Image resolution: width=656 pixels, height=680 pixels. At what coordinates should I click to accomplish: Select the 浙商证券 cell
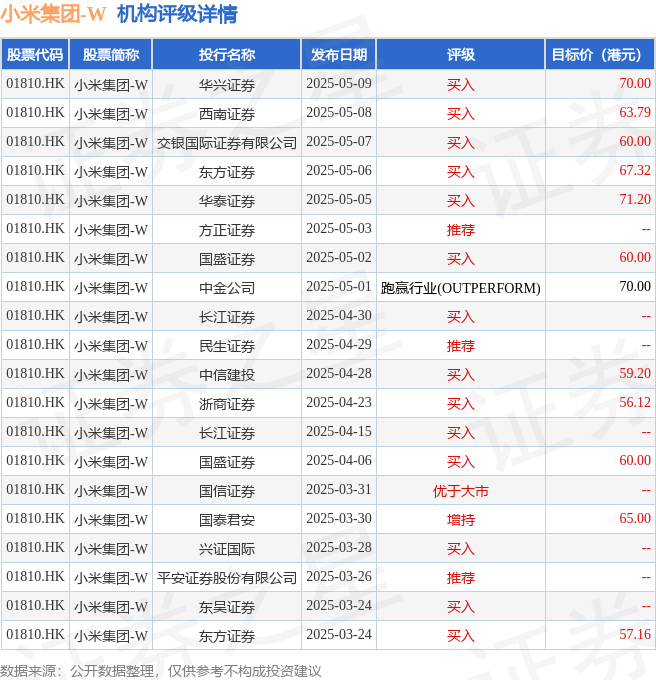(227, 404)
